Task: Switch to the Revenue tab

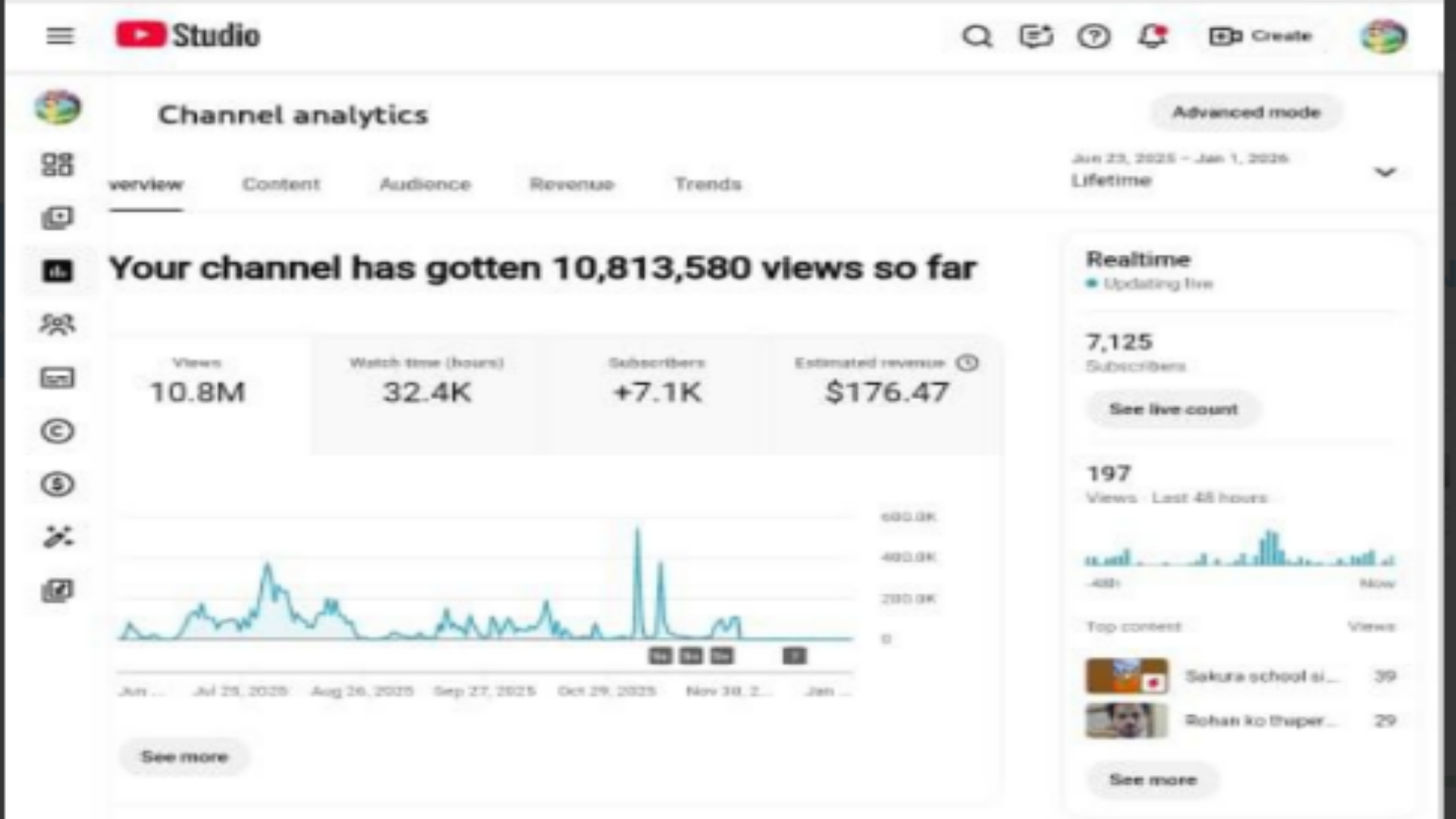Action: [x=572, y=184]
